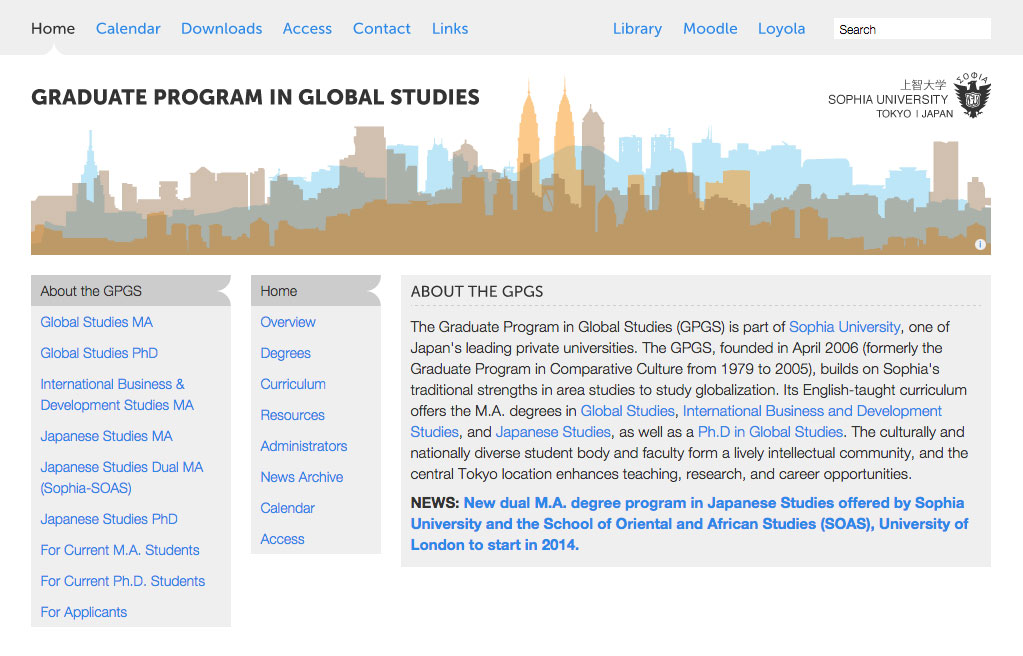Open the Library link in header
This screenshot has width=1023, height=656.
tap(637, 29)
